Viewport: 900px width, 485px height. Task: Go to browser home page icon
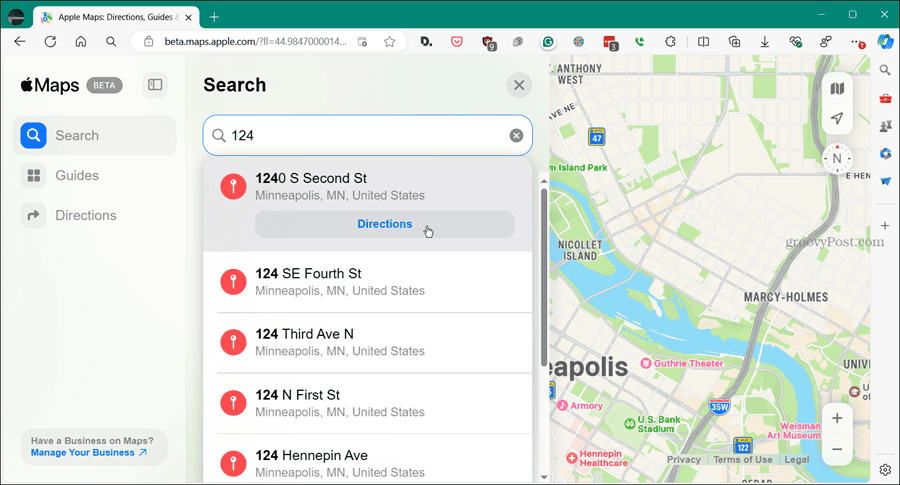(x=81, y=41)
